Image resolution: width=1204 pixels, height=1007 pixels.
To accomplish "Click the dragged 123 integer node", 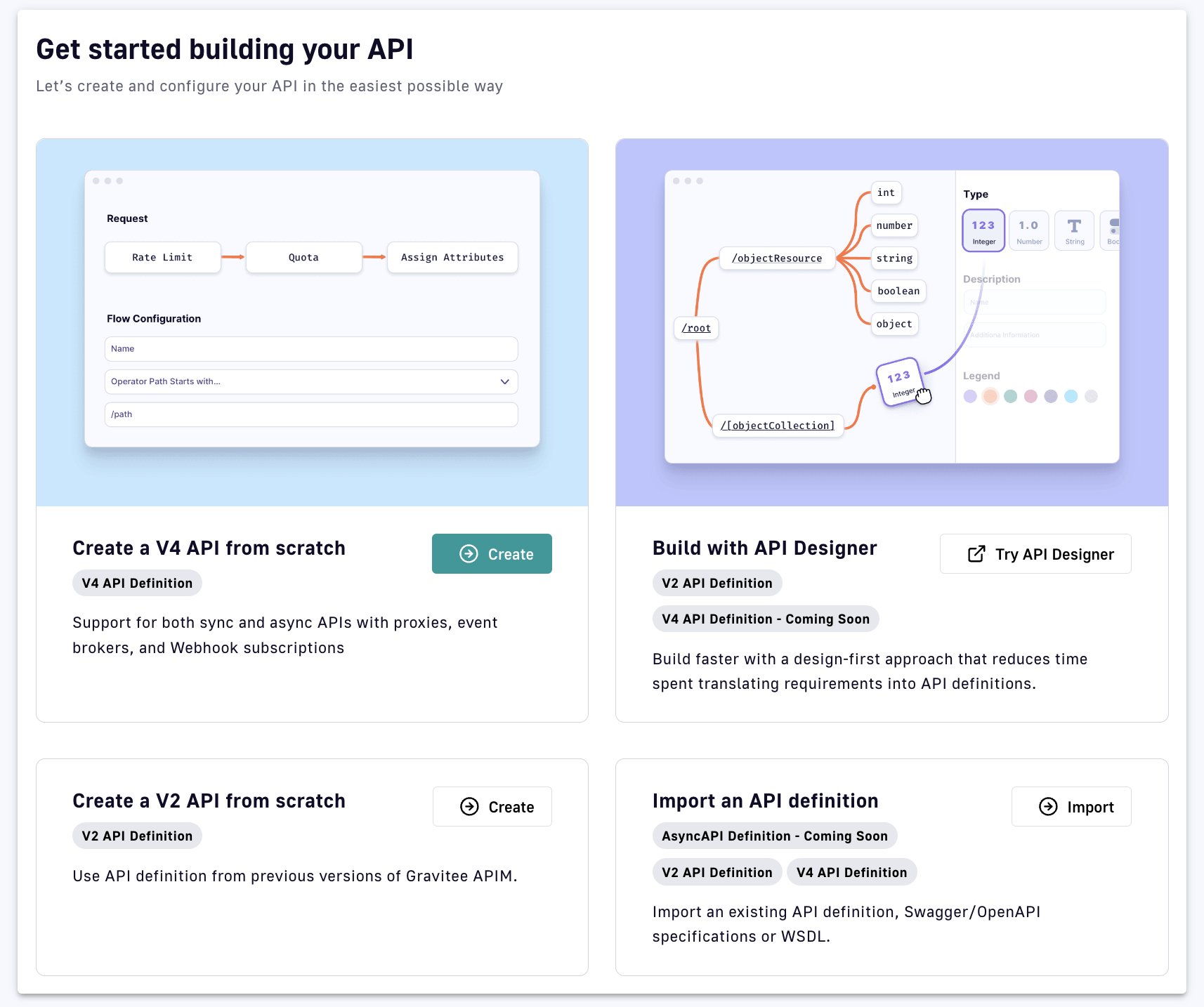I will (898, 382).
